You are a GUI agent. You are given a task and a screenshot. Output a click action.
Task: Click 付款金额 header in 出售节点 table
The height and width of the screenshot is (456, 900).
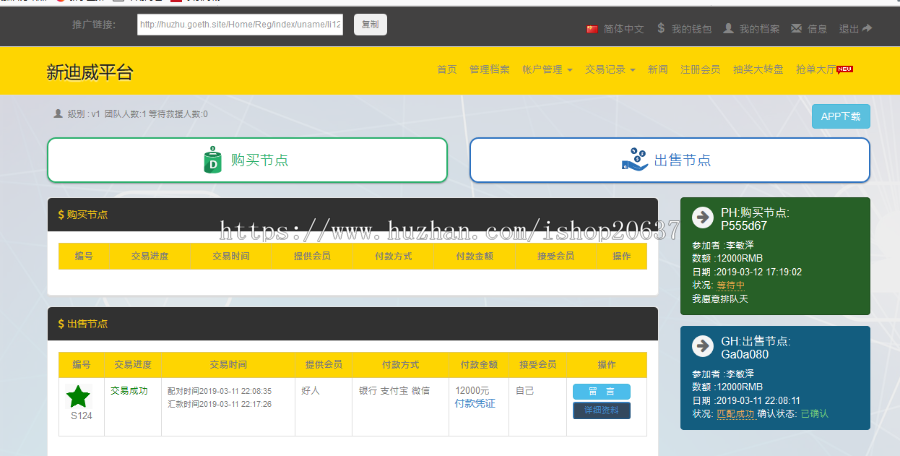point(479,365)
